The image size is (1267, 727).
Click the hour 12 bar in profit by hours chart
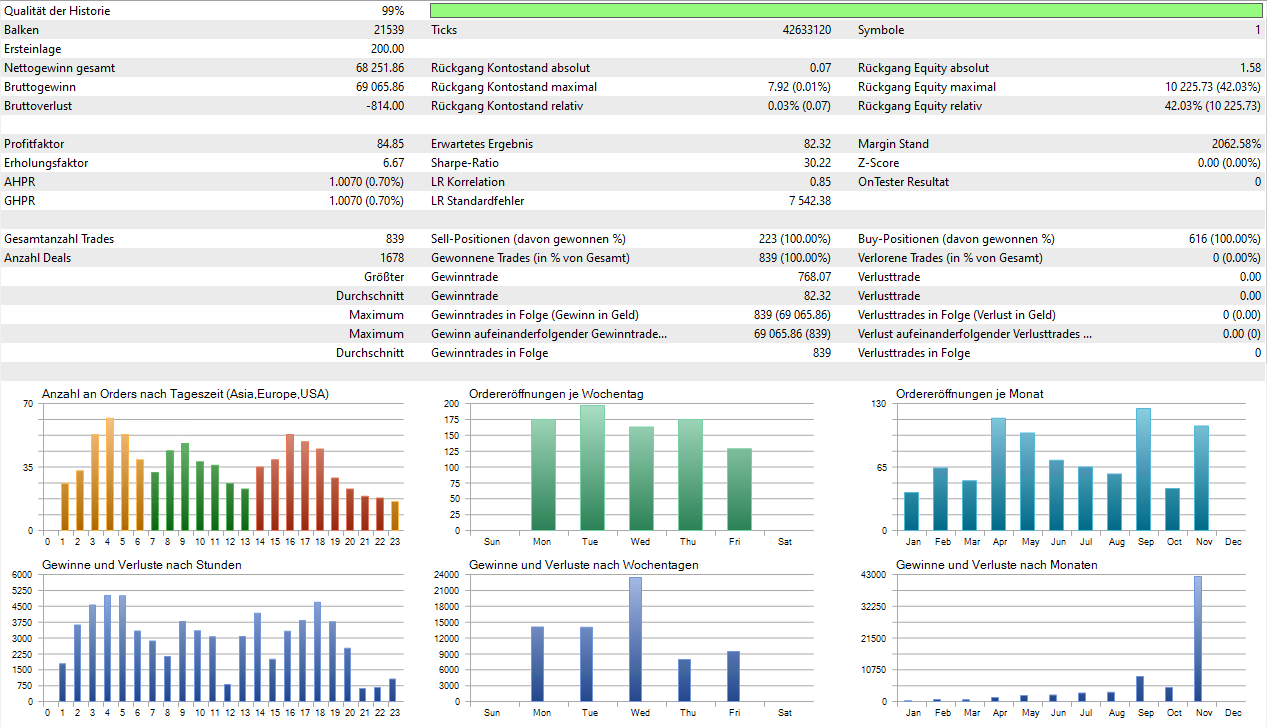point(227,693)
